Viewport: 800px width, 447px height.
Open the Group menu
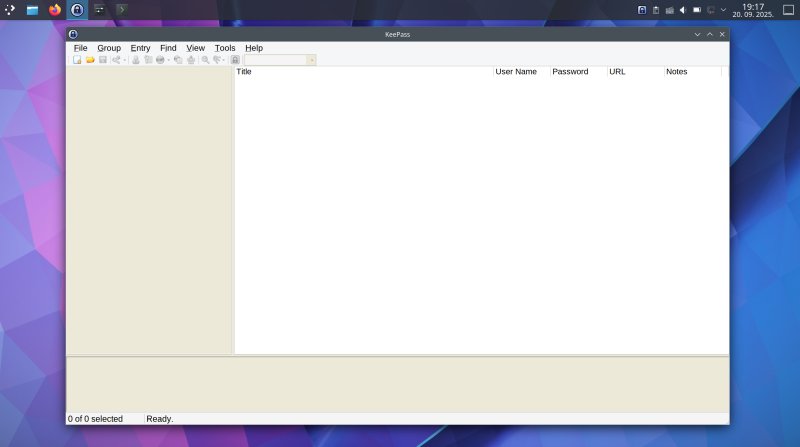109,48
